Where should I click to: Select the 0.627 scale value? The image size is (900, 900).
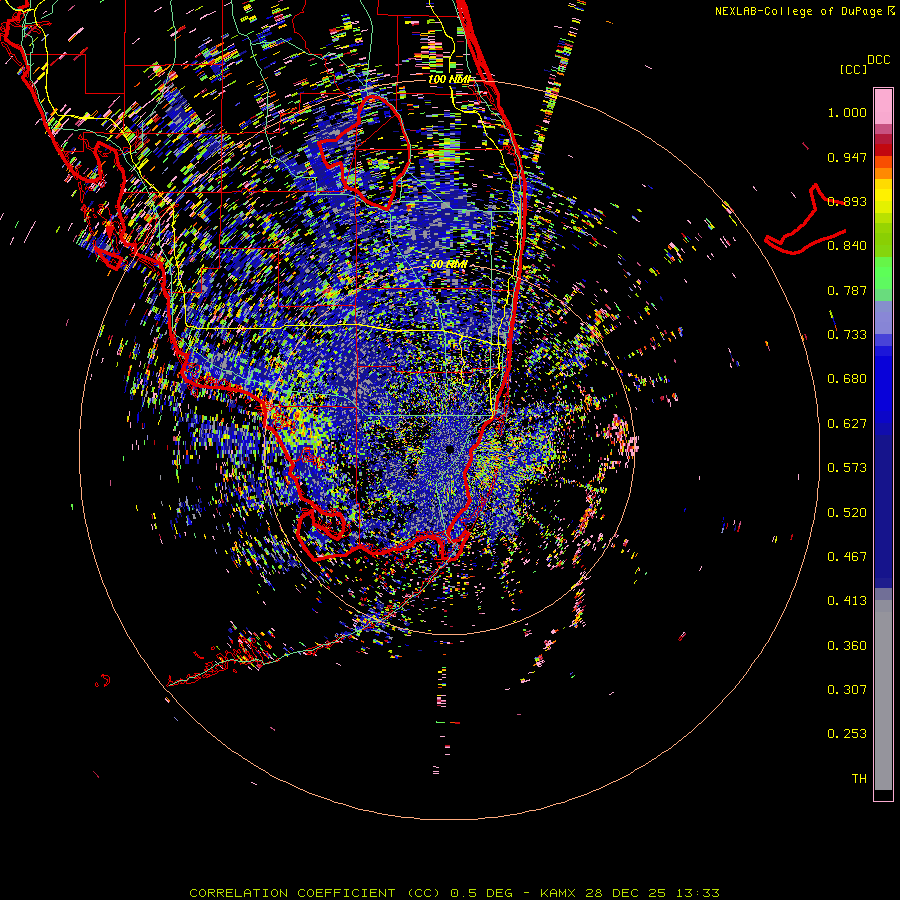pyautogui.click(x=847, y=424)
